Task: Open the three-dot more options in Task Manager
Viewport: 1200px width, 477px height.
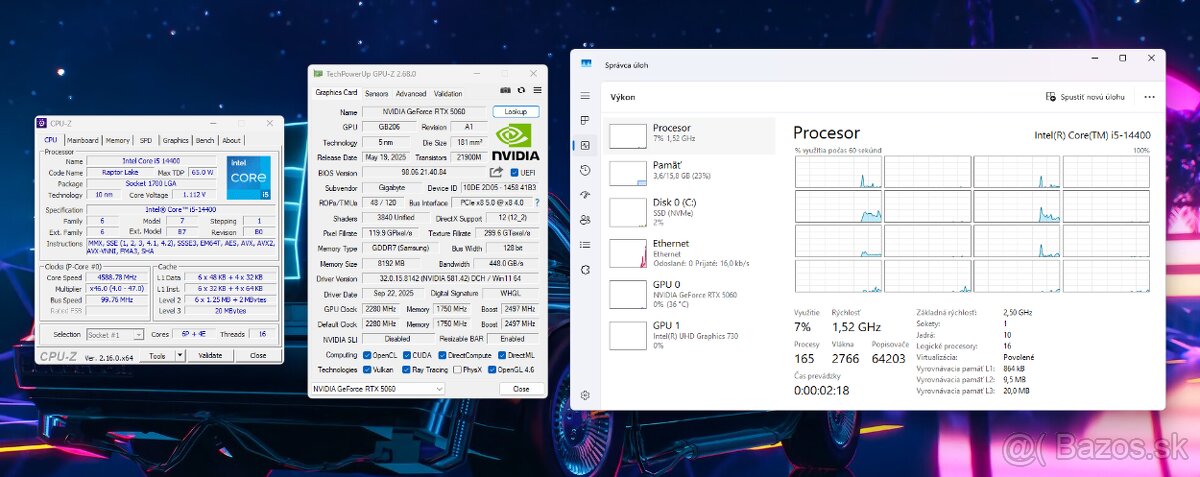Action: click(x=1149, y=97)
